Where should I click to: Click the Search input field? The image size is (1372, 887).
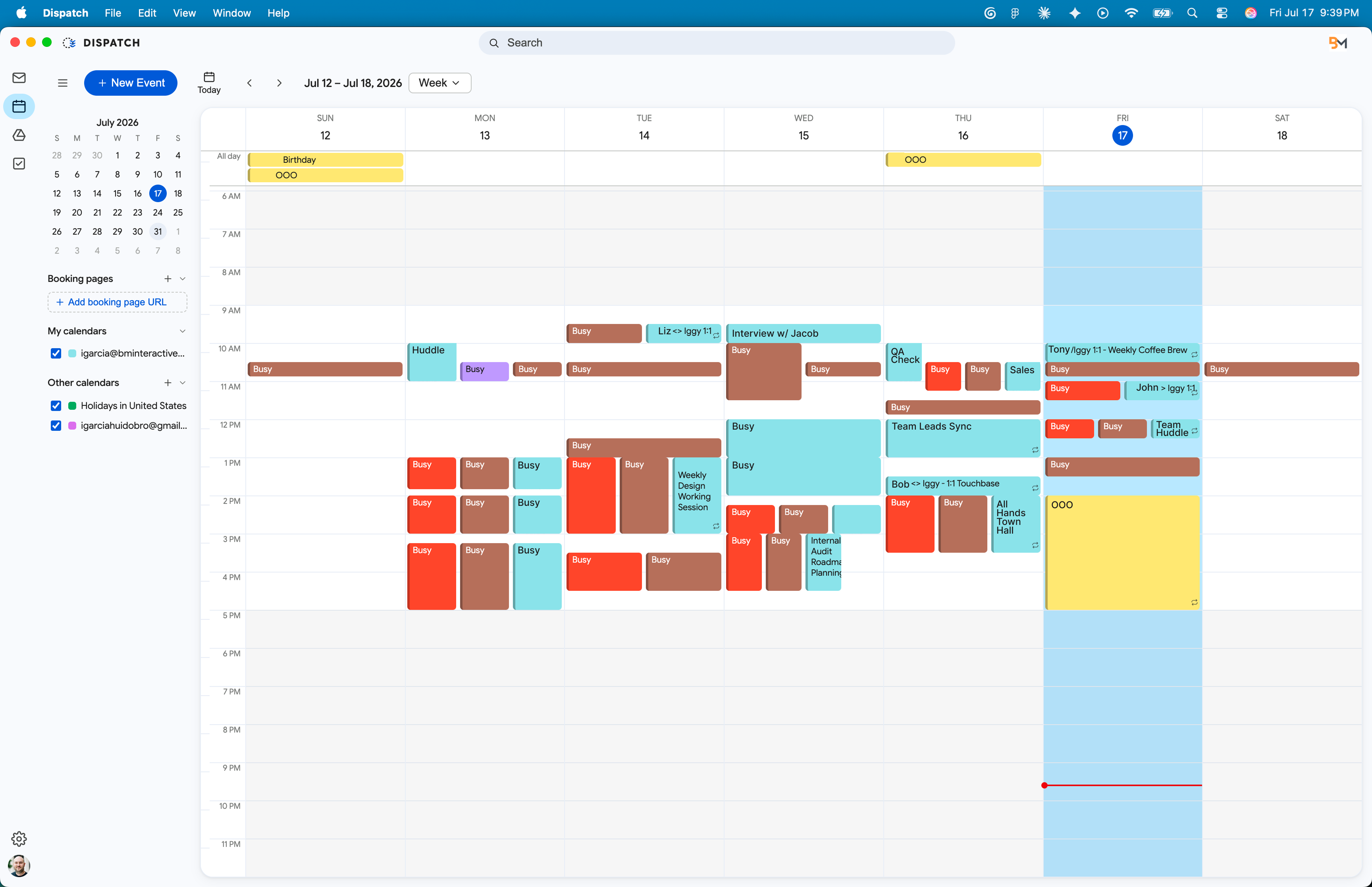tap(717, 42)
